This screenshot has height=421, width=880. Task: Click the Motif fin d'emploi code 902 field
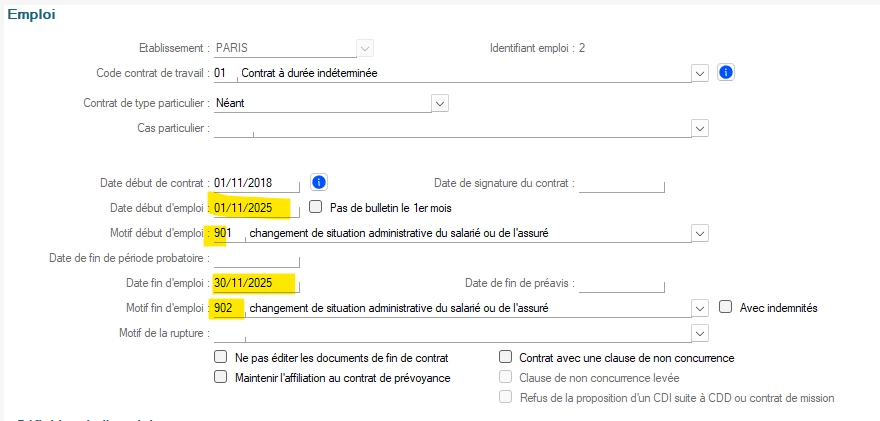point(228,308)
